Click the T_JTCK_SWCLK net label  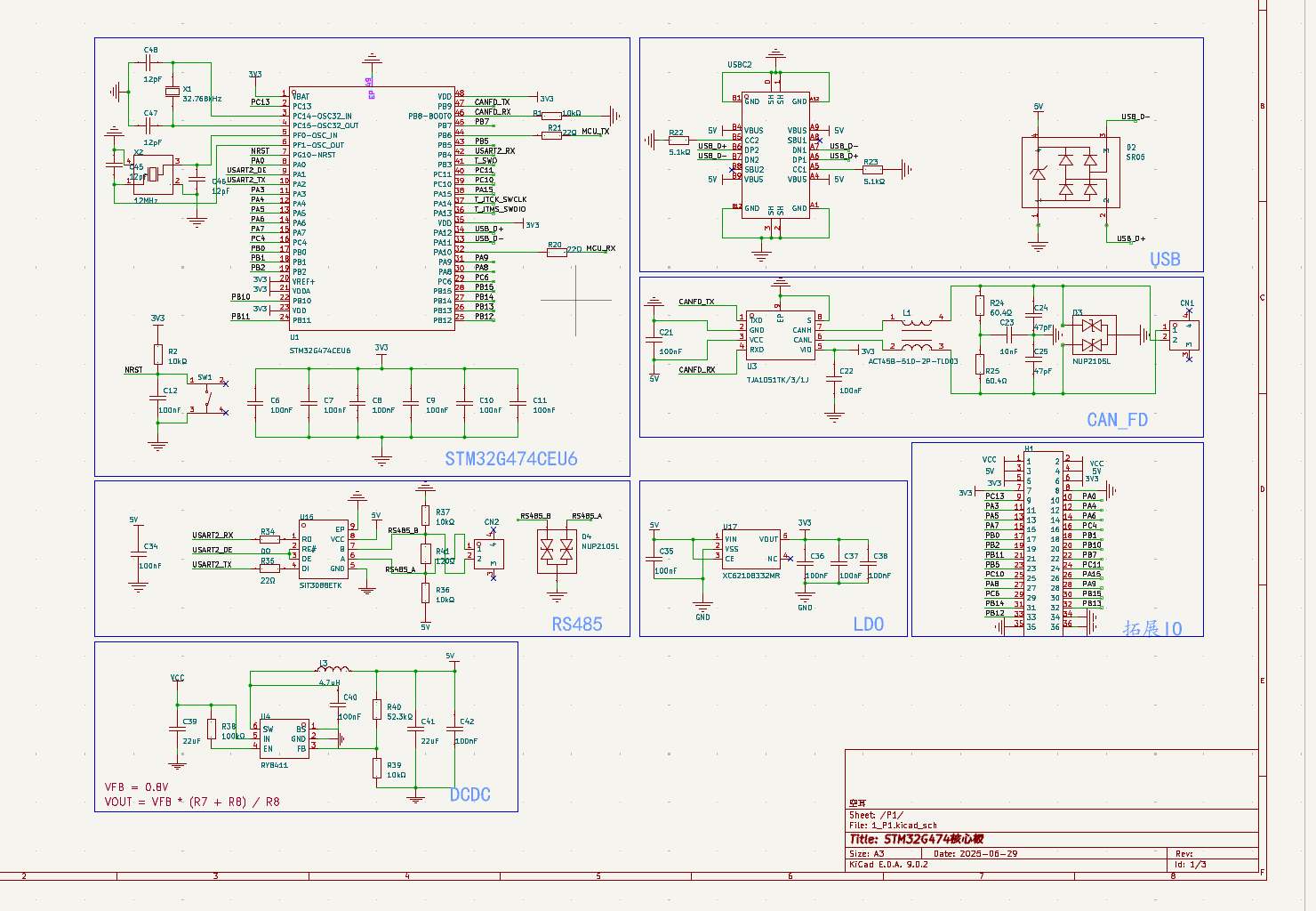(500, 199)
